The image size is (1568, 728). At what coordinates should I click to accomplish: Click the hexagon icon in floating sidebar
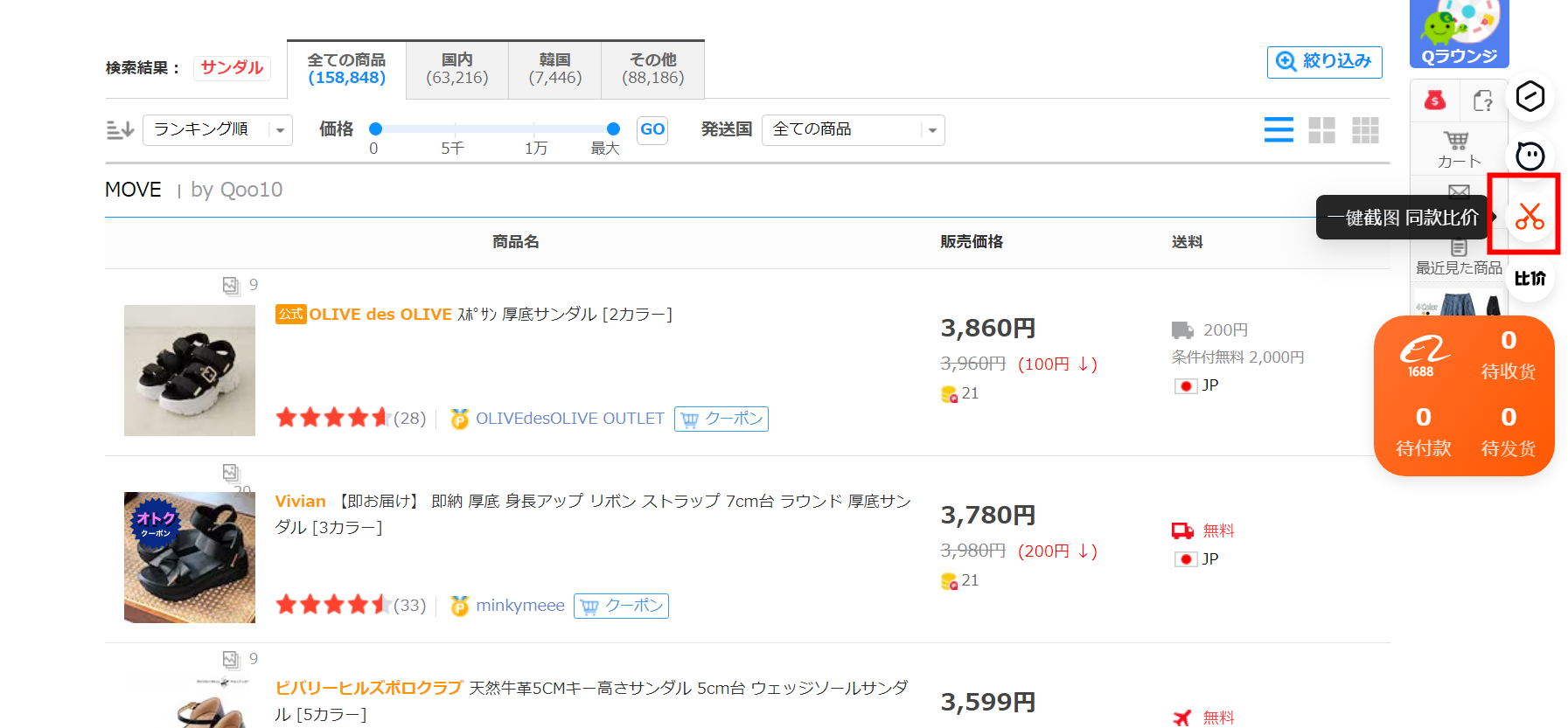point(1530,96)
